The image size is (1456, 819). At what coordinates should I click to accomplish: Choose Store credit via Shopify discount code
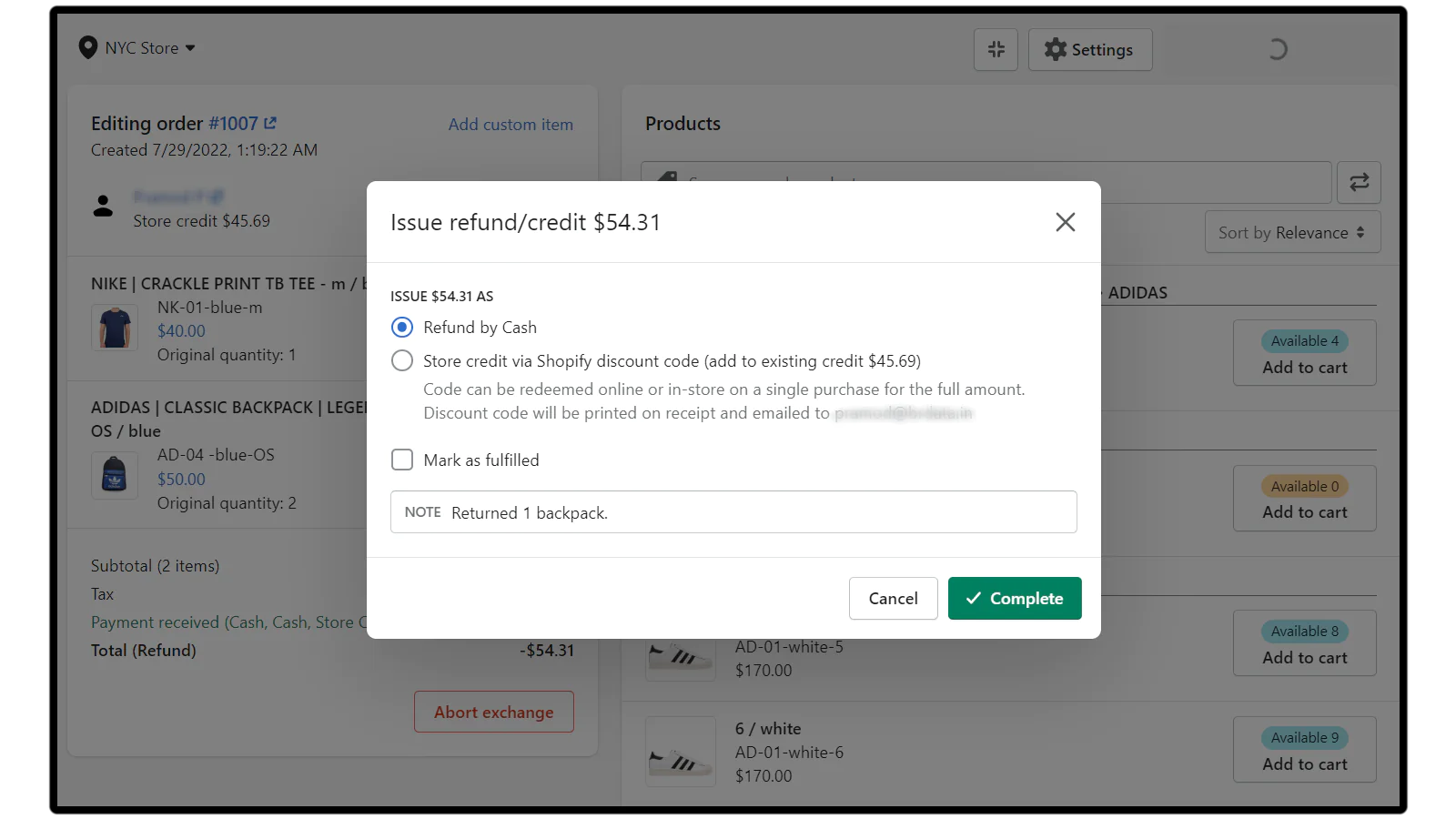point(402,361)
